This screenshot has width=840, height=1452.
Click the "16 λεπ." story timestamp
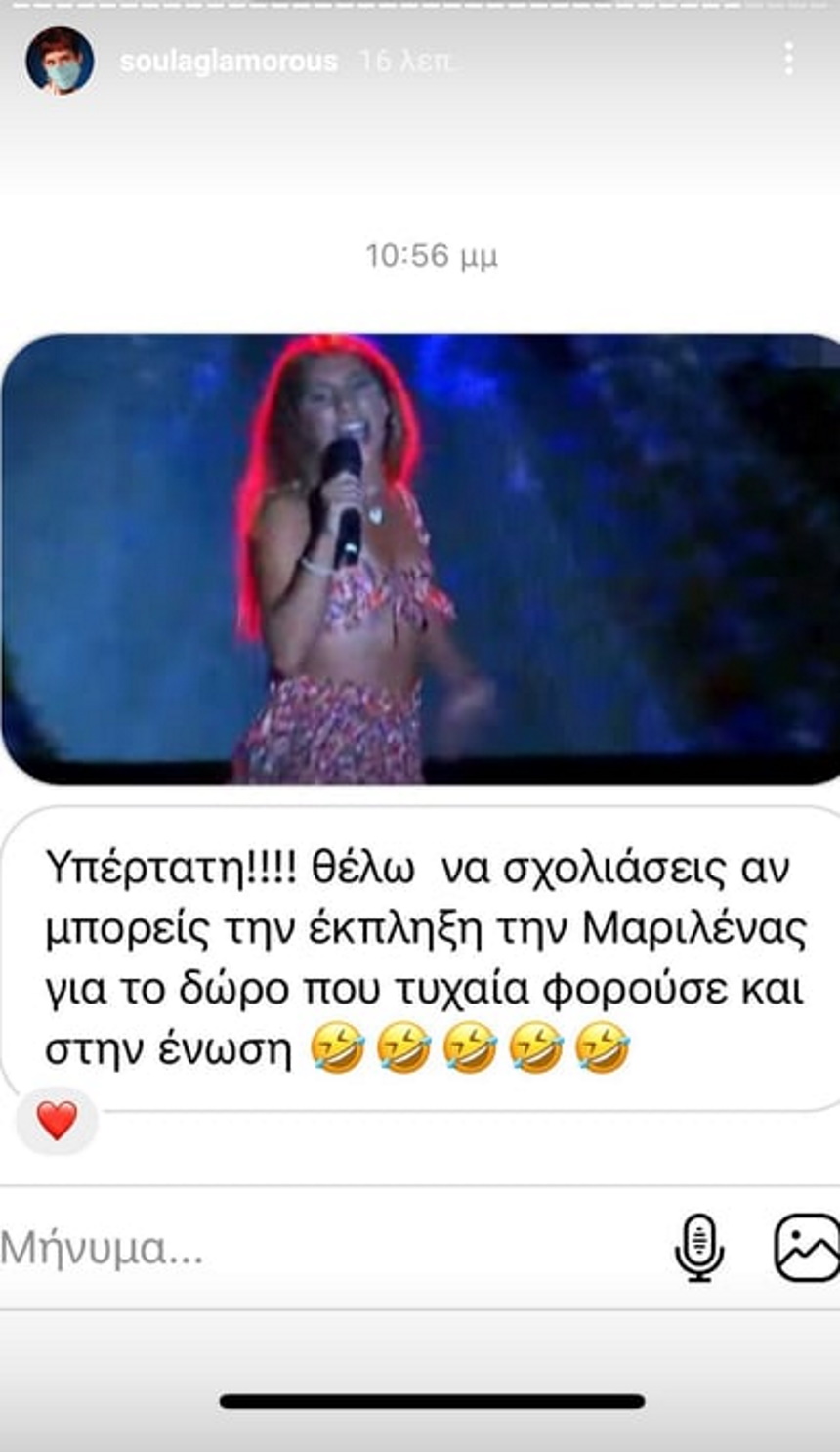[x=406, y=62]
